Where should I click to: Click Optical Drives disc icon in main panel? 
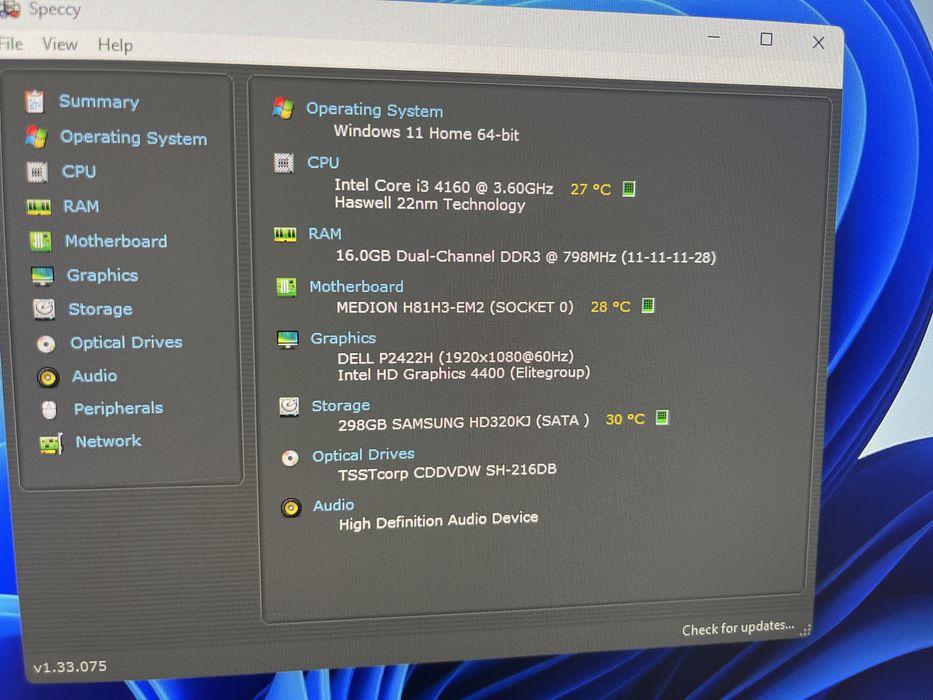click(290, 458)
